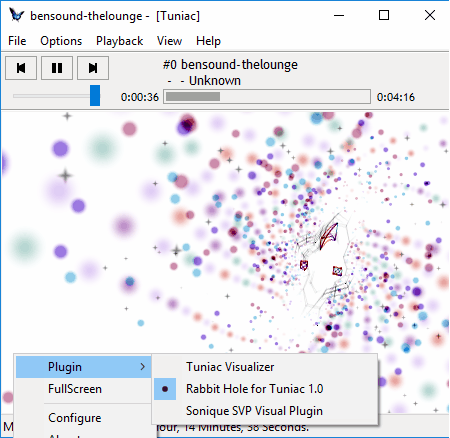450x438 pixels.
Task: Click the blue volume slider handle
Action: (95, 95)
